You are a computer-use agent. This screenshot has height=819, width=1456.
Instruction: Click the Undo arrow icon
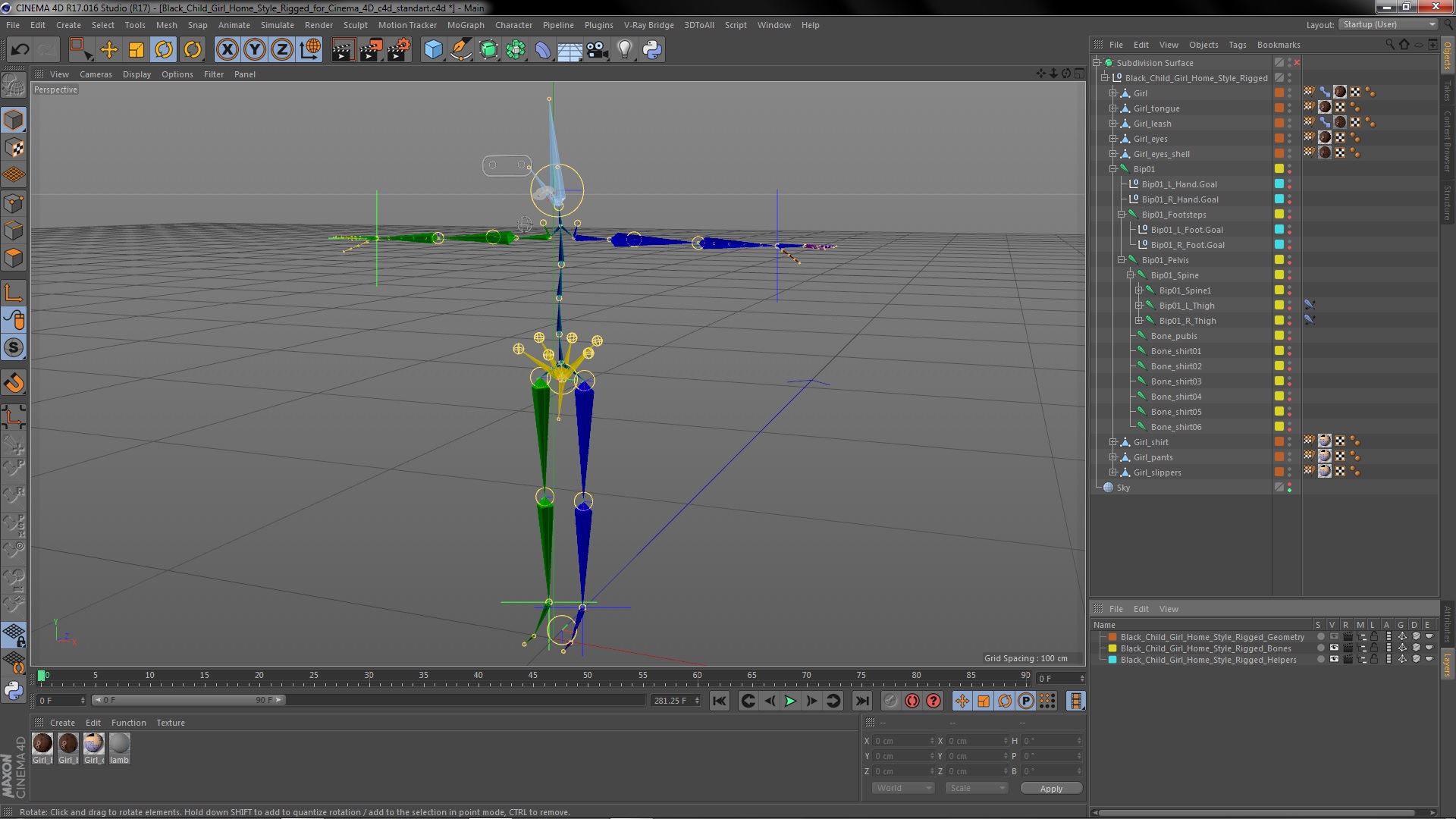[20, 50]
